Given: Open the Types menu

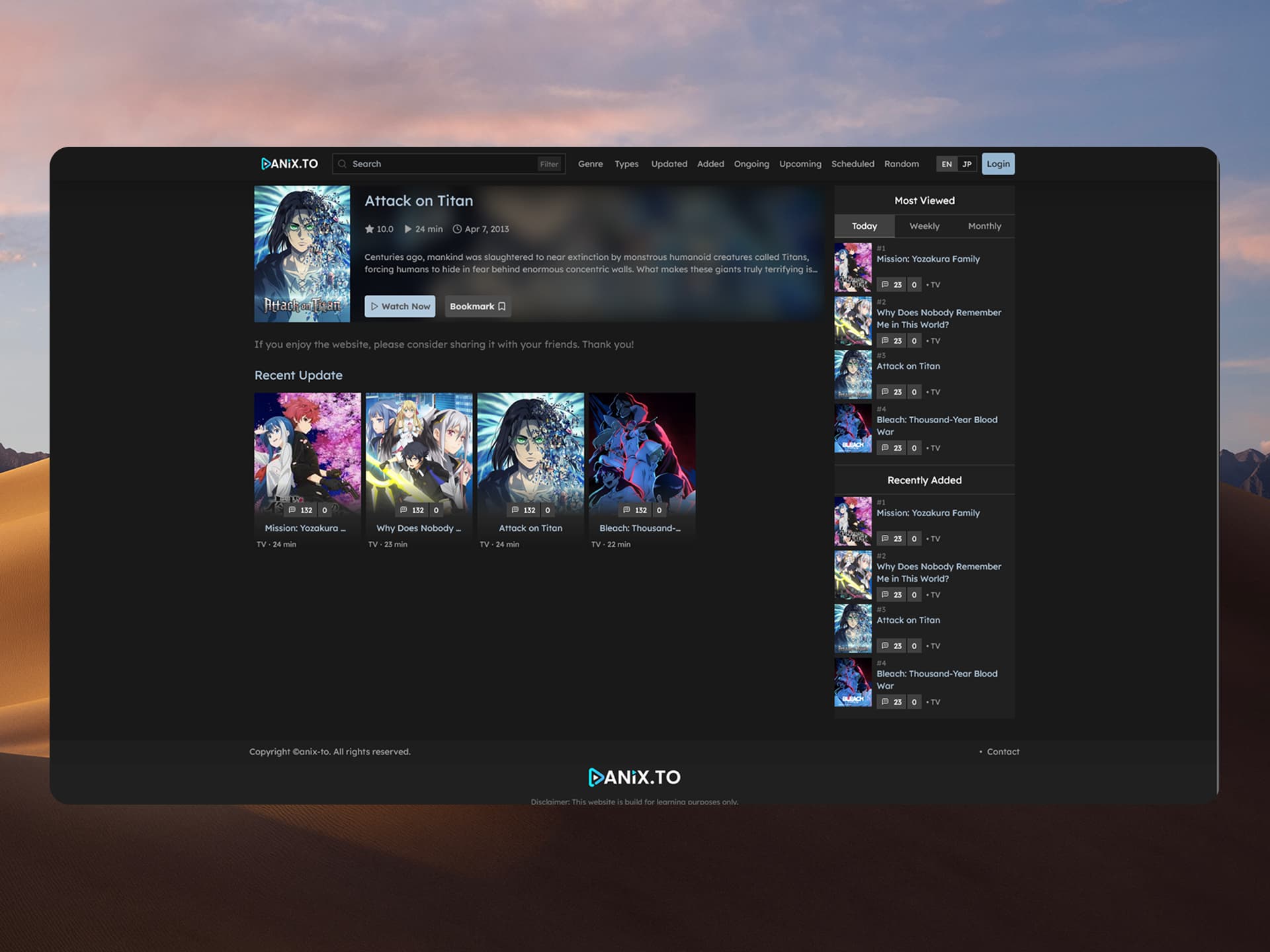Looking at the screenshot, I should [626, 164].
